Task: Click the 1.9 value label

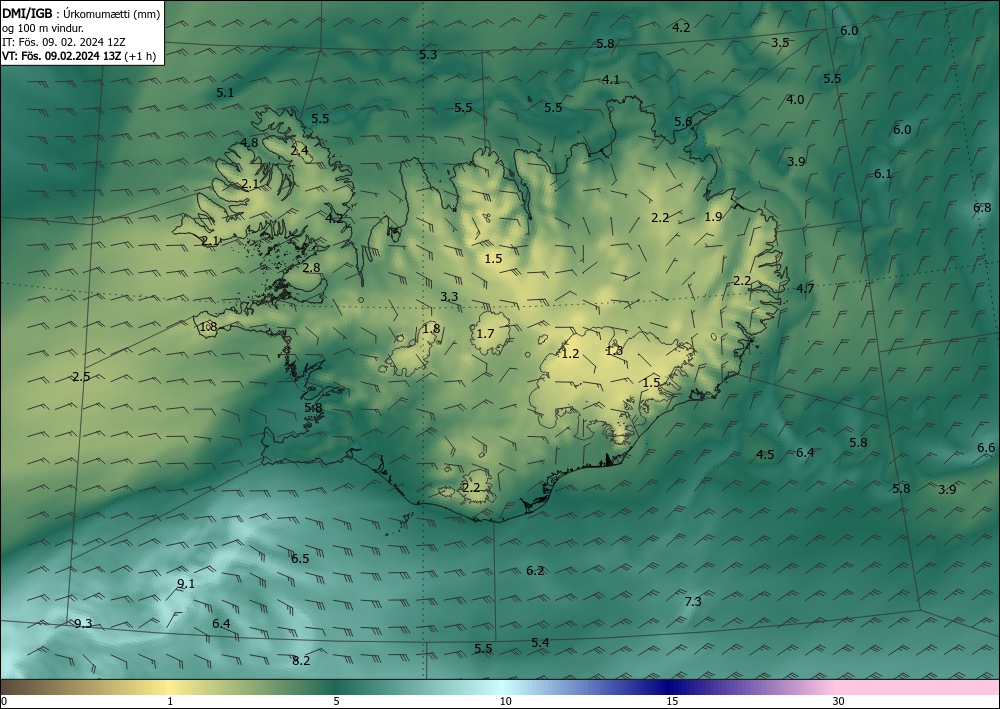Action: 713,217
